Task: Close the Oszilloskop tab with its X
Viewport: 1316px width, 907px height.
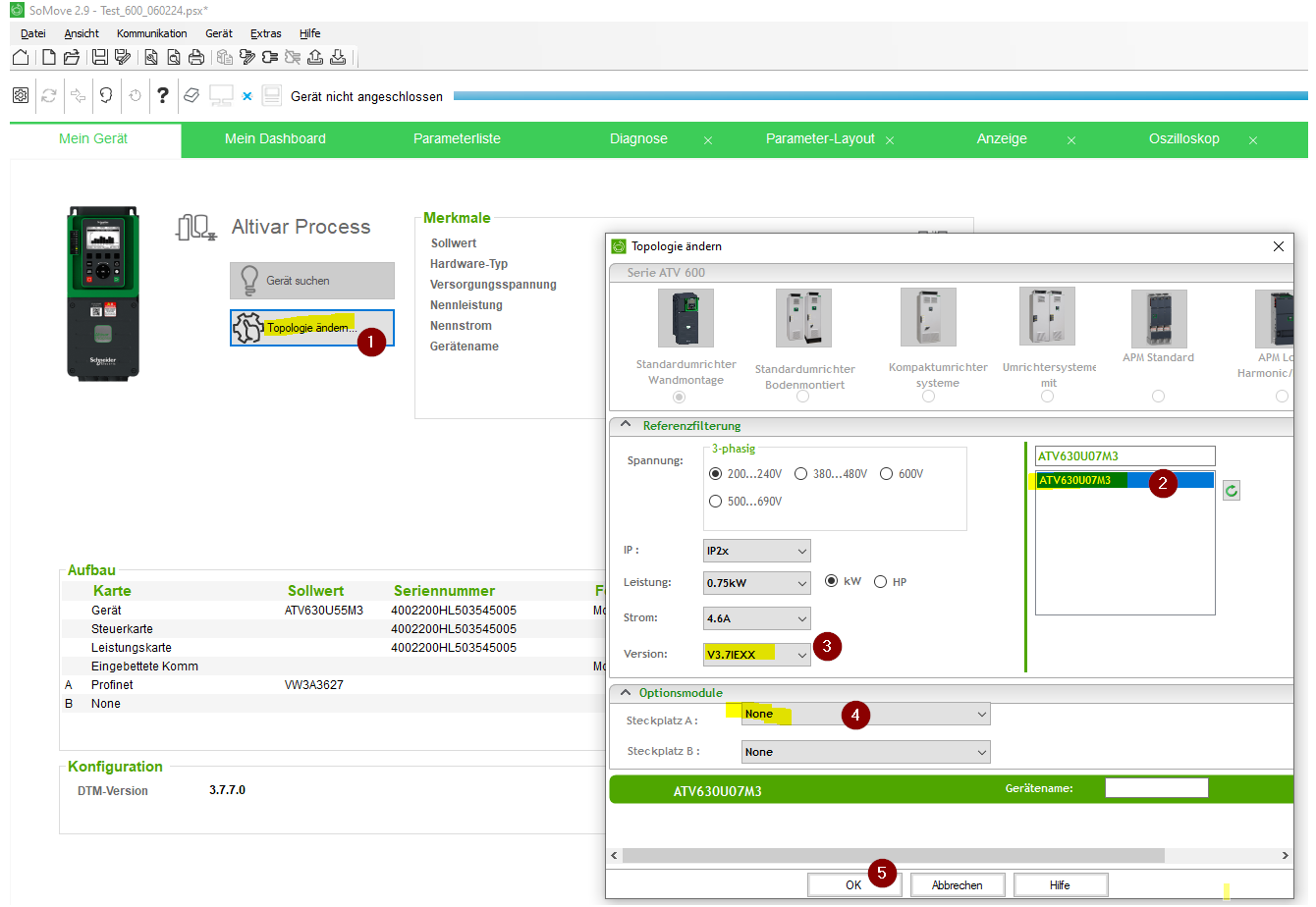Action: pos(1253,140)
